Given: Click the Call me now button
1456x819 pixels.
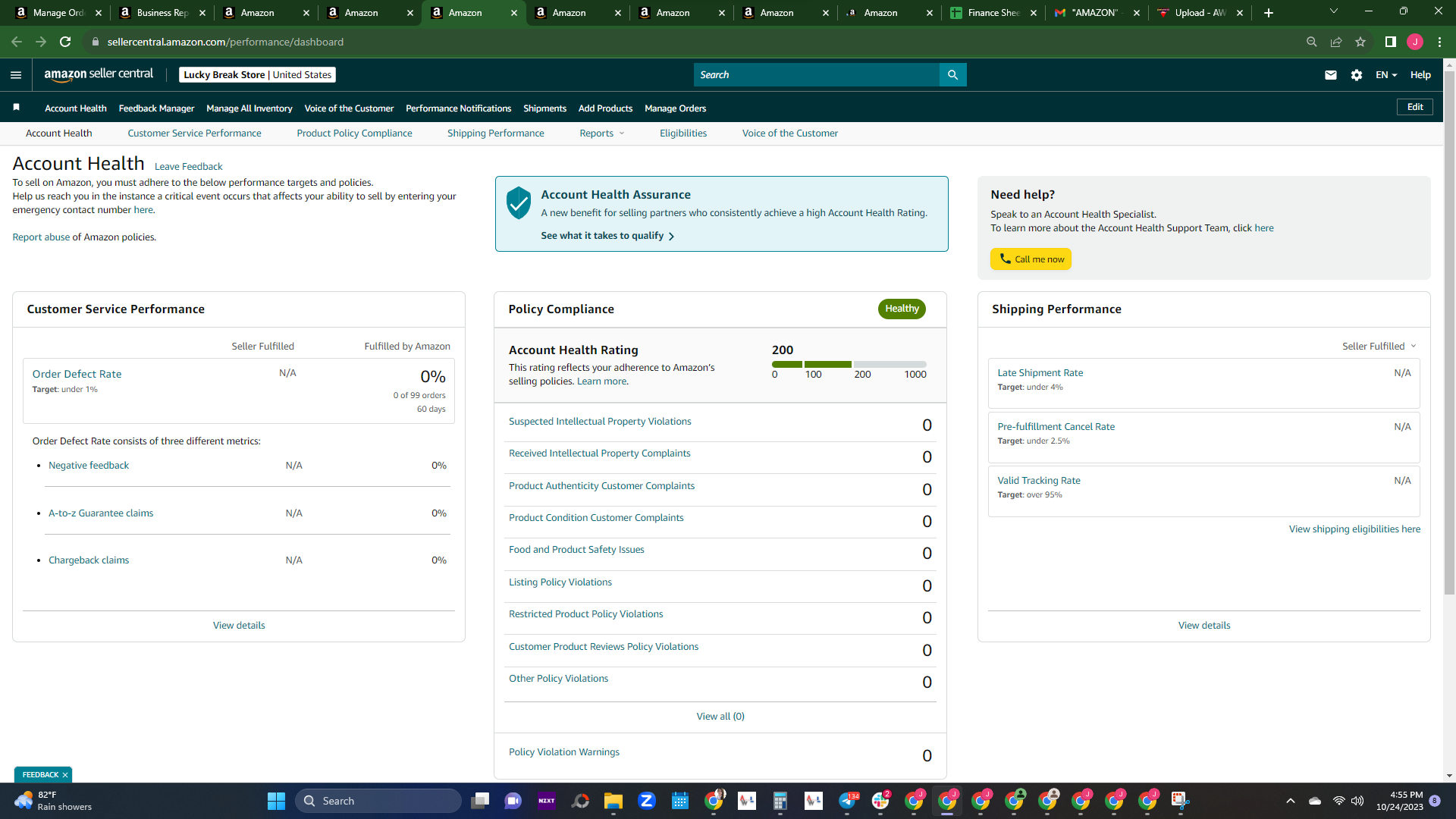Looking at the screenshot, I should point(1031,259).
